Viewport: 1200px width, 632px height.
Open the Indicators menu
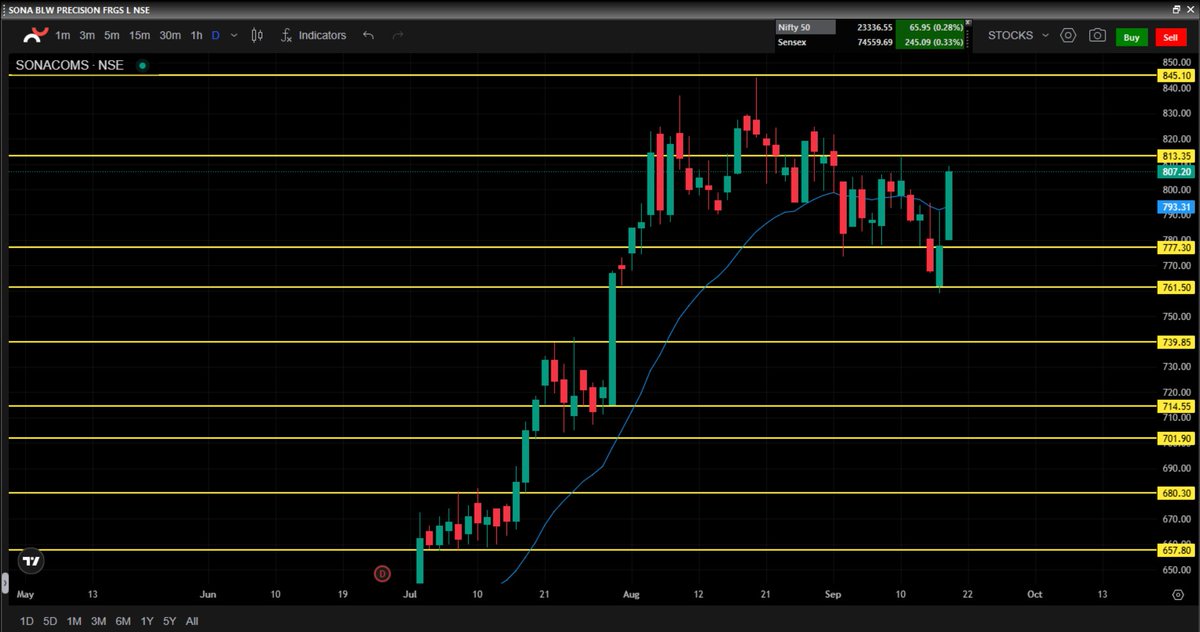pos(322,35)
